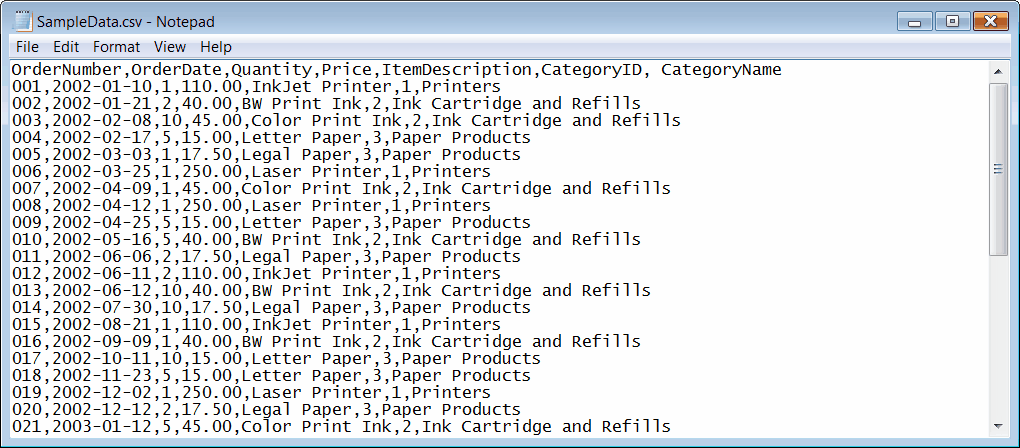Minimize the Notepad window
This screenshot has height=448, width=1020.
[915, 22]
